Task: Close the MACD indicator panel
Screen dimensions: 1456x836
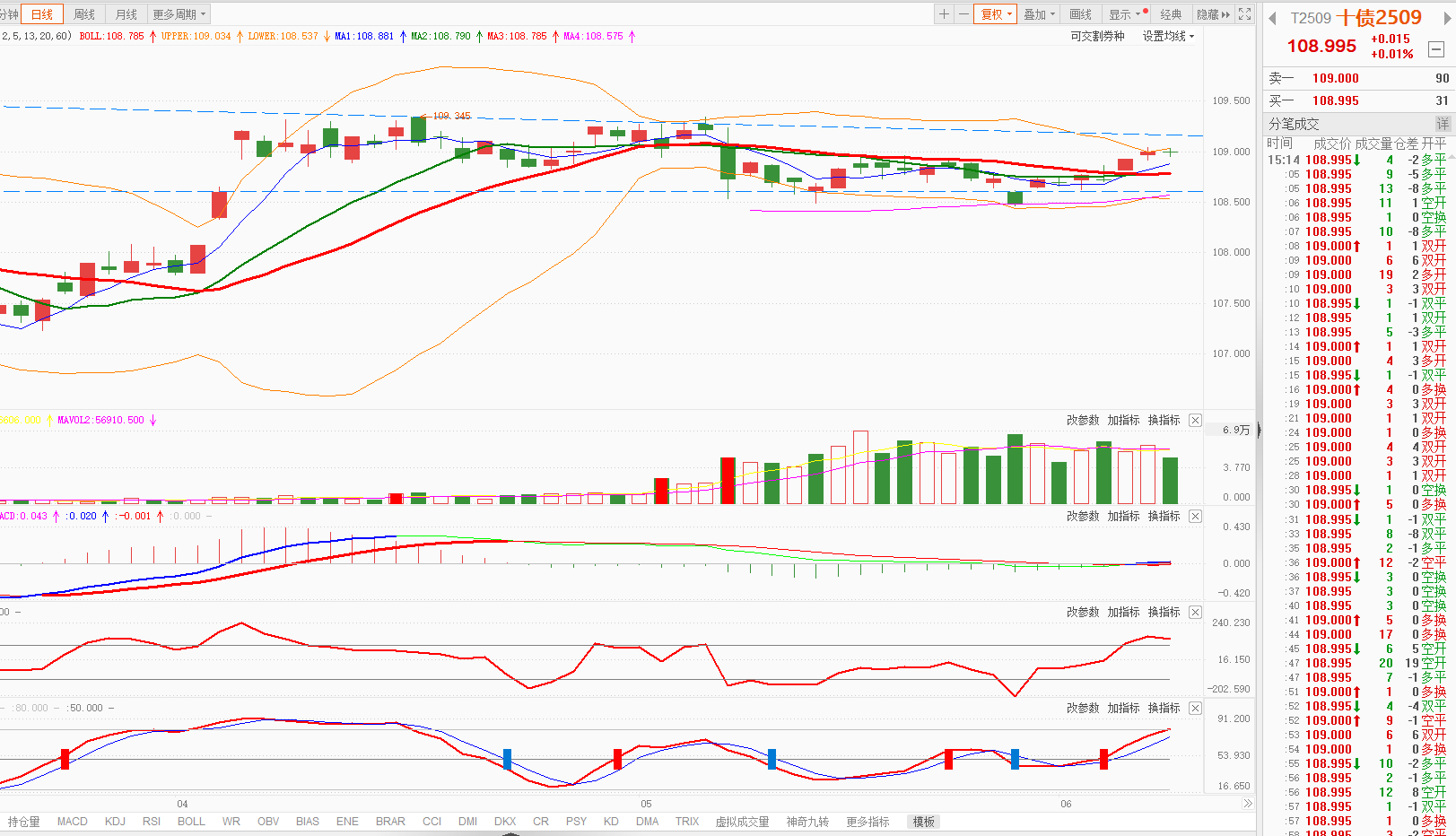Action: click(x=1195, y=516)
